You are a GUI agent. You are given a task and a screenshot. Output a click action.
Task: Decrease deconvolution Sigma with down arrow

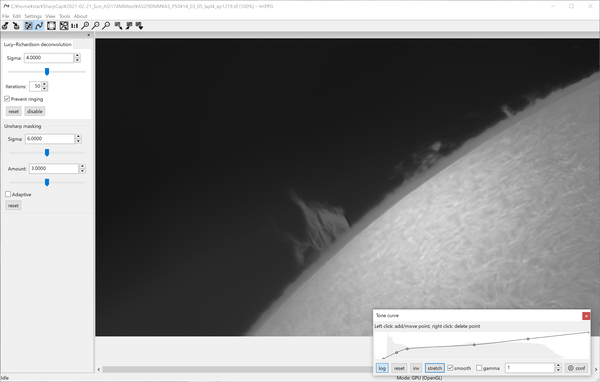pos(77,60)
